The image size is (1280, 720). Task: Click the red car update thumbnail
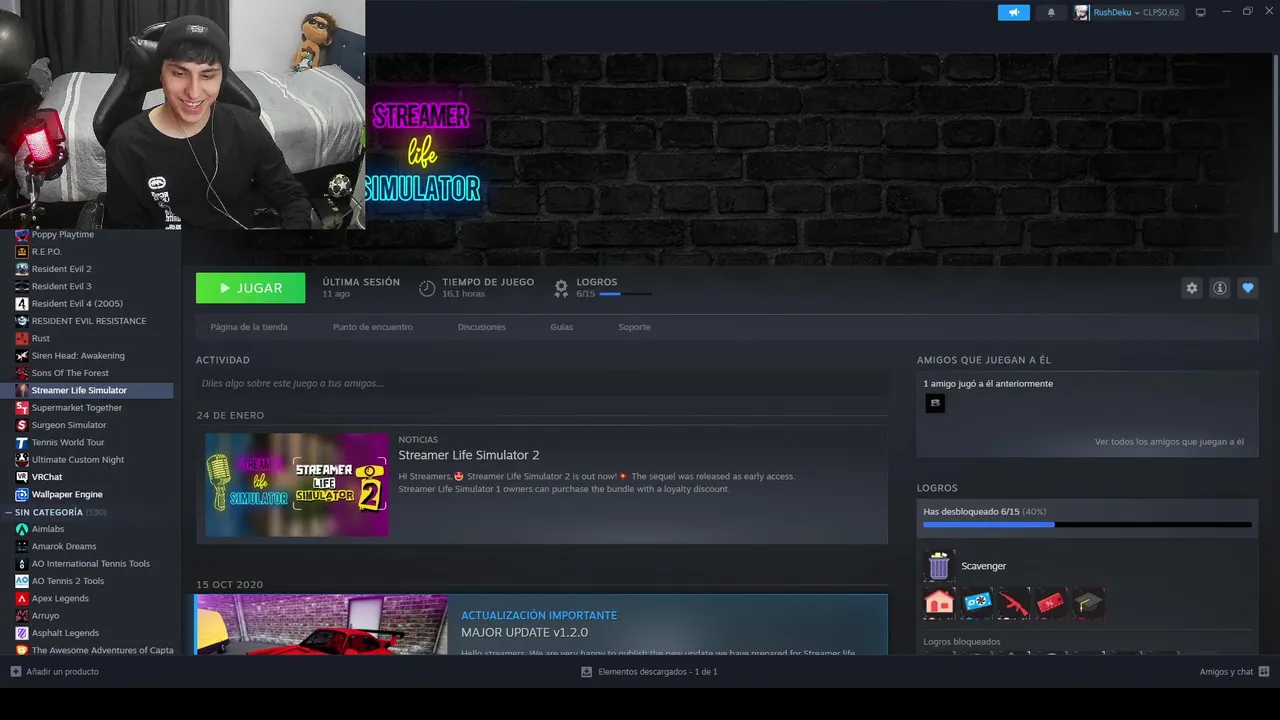tap(322, 625)
